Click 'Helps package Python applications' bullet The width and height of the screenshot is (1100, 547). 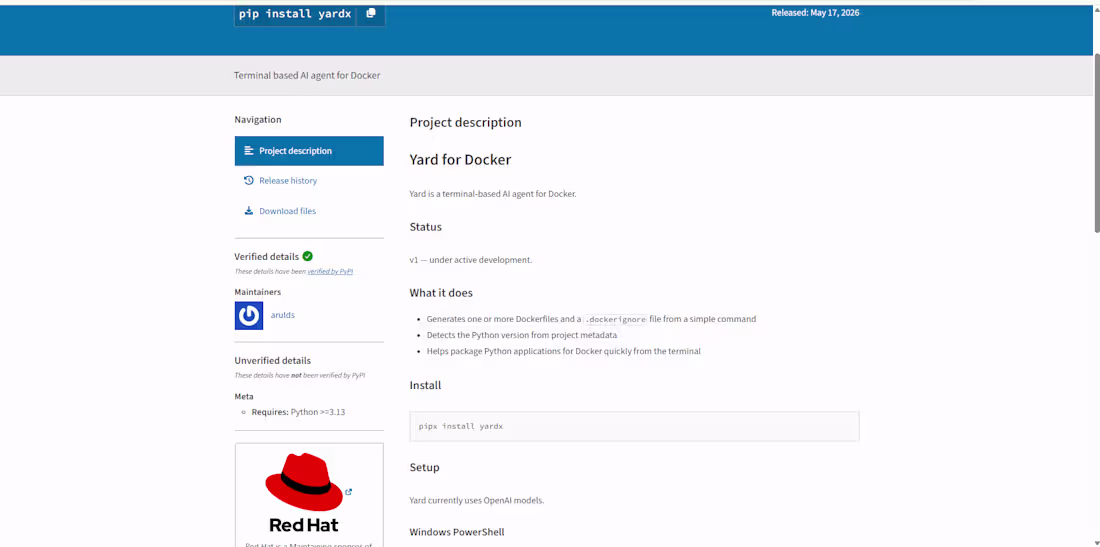563,351
